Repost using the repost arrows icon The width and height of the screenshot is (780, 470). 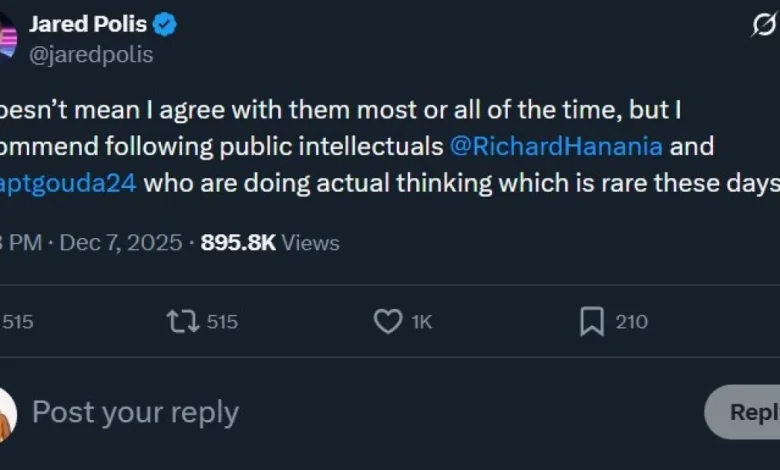click(183, 322)
